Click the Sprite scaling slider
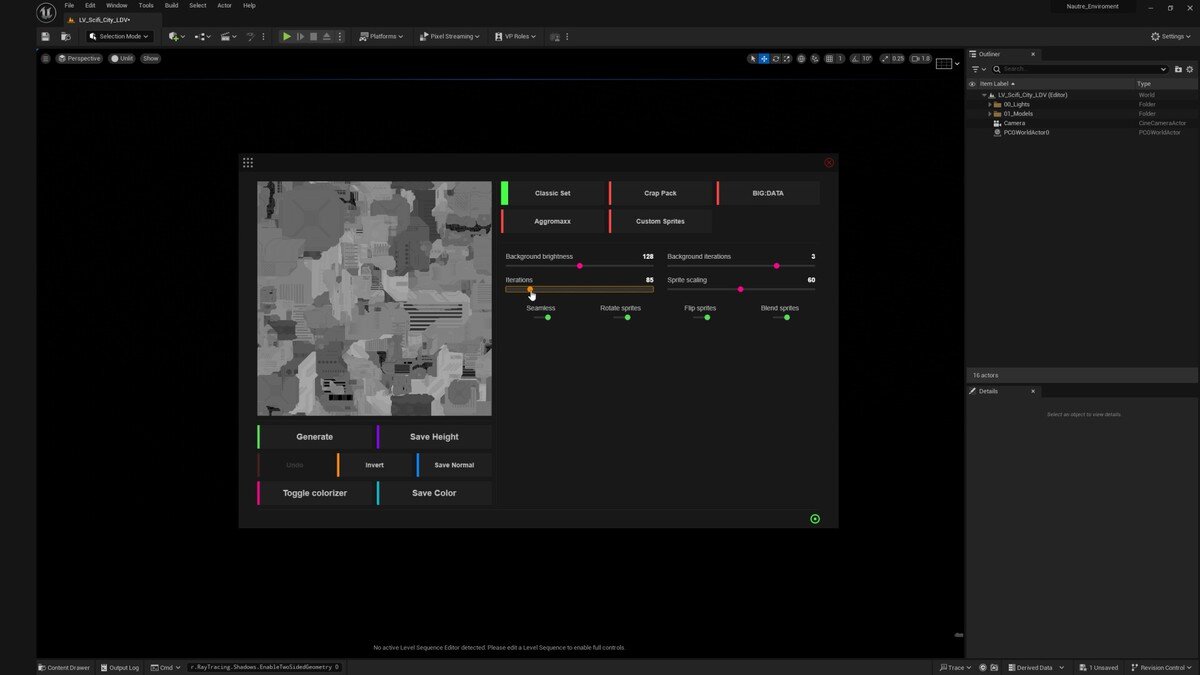This screenshot has width=1200, height=675. (741, 289)
